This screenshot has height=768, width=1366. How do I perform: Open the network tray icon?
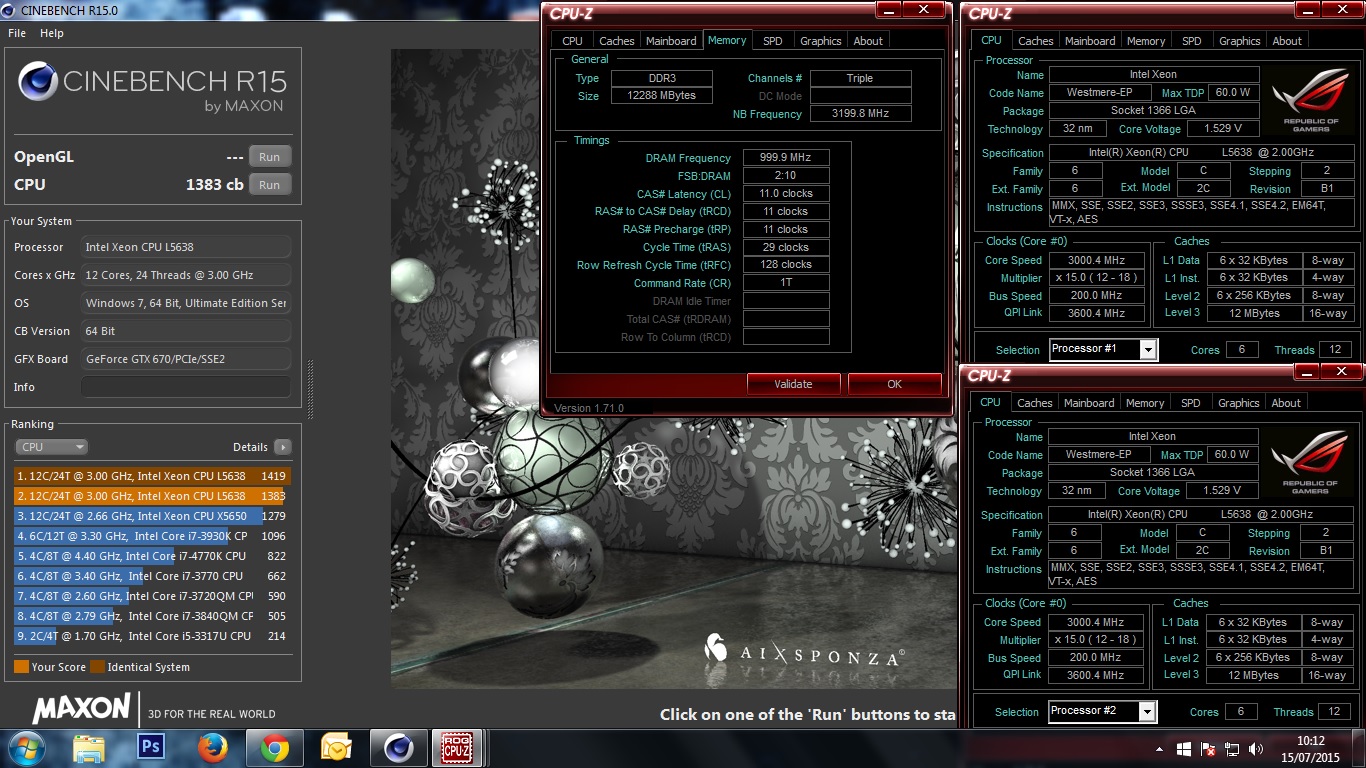tap(1232, 749)
